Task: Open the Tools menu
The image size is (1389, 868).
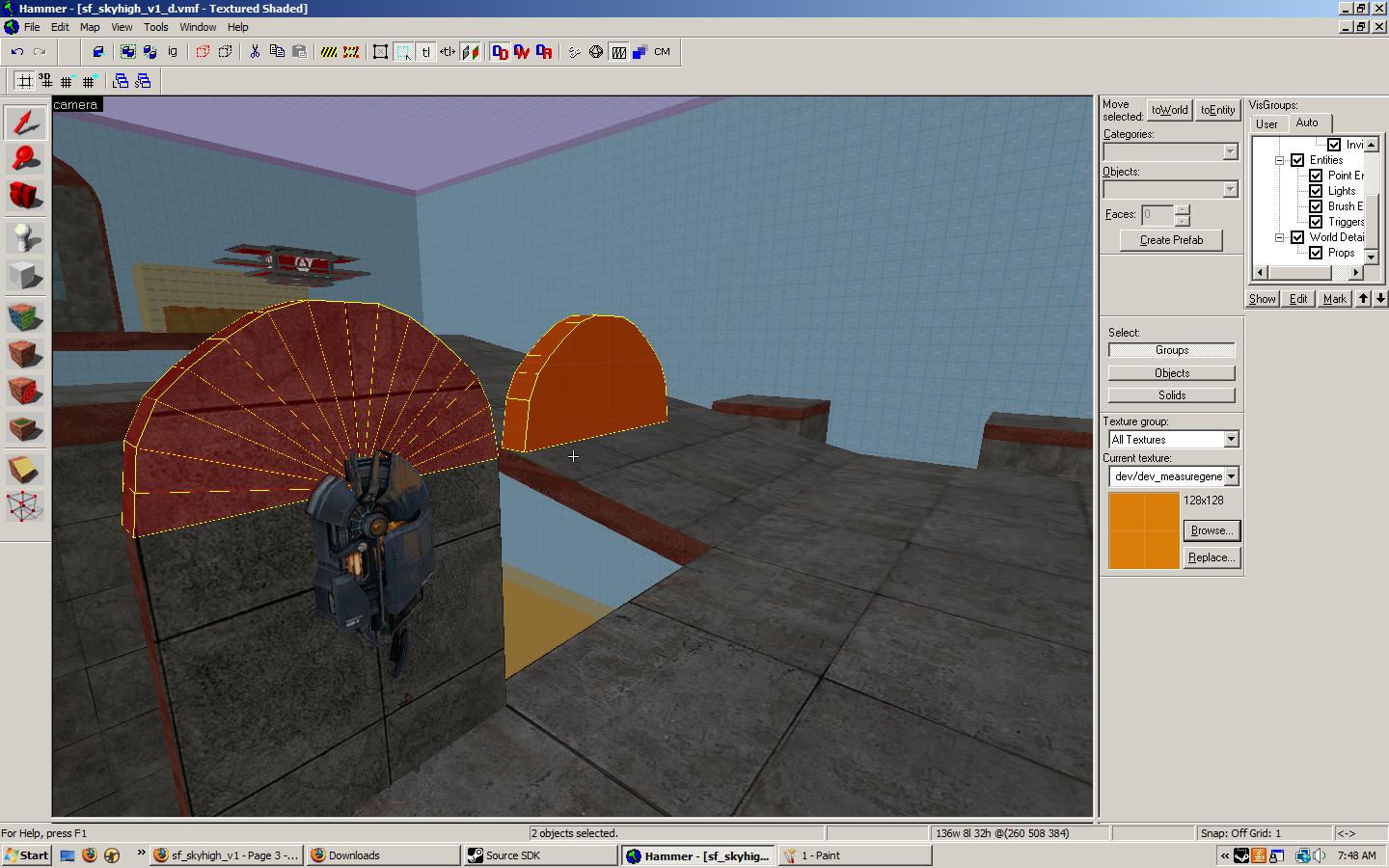Action: pos(155,27)
